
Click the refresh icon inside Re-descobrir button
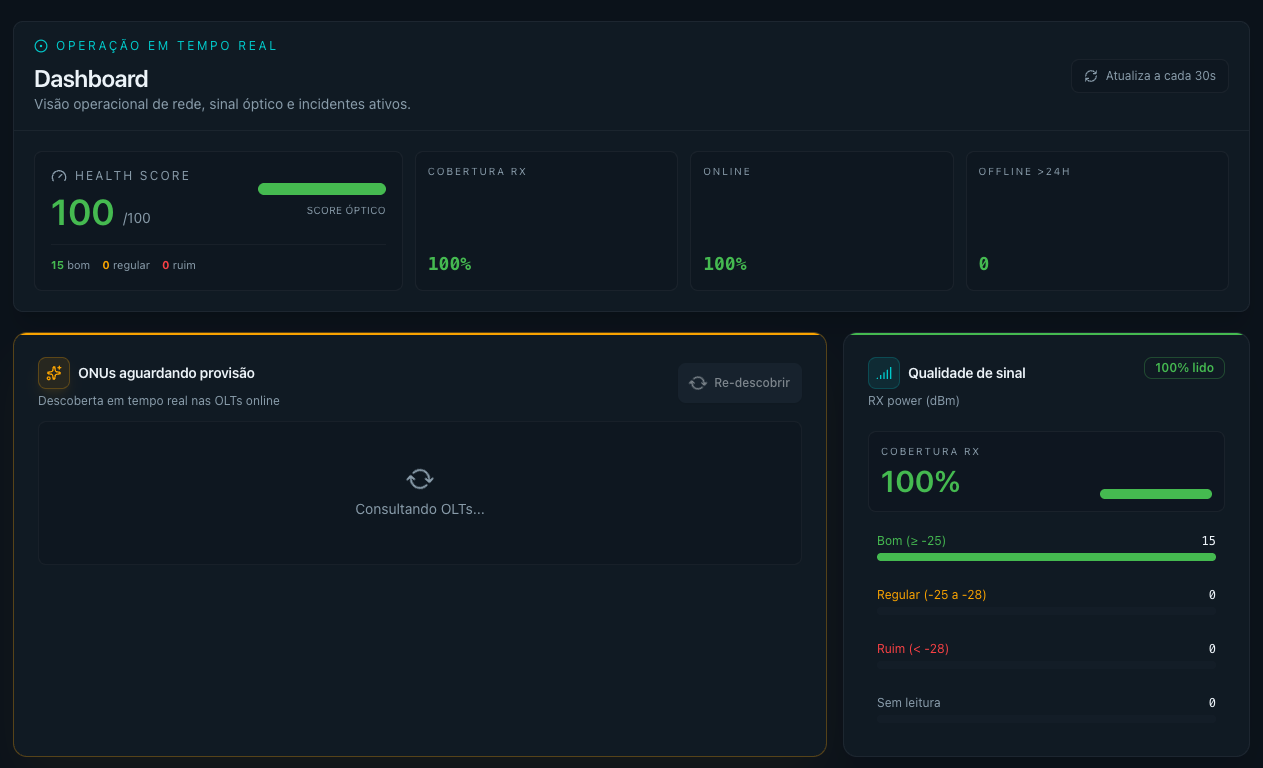point(698,383)
